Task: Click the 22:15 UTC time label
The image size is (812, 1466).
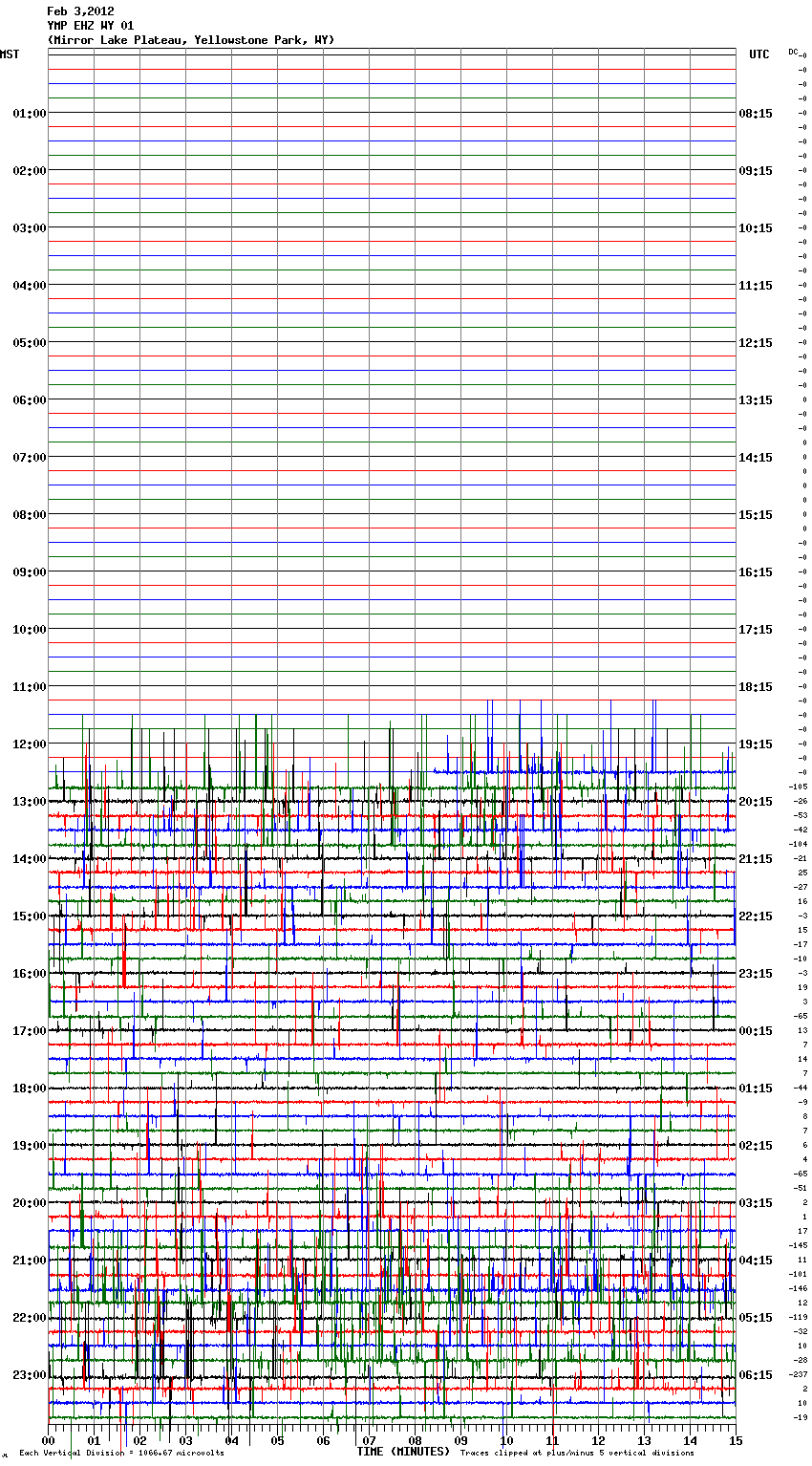Action: [756, 916]
